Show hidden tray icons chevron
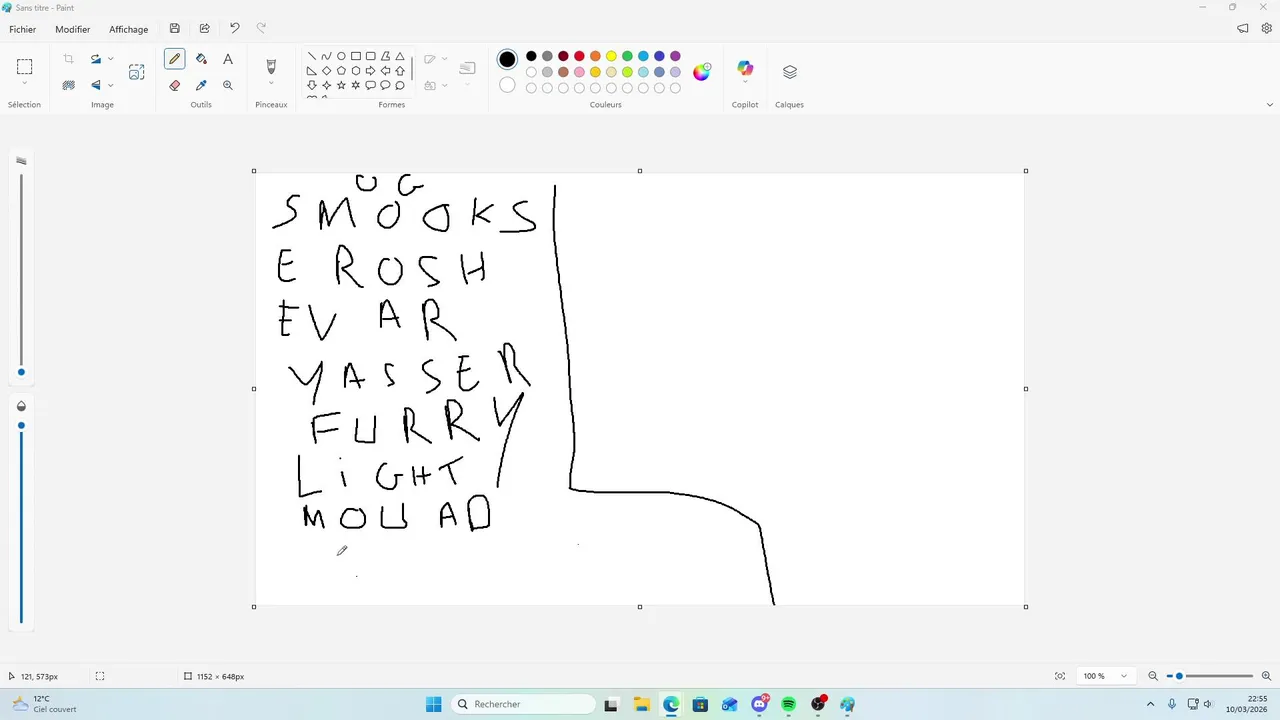 1150,704
